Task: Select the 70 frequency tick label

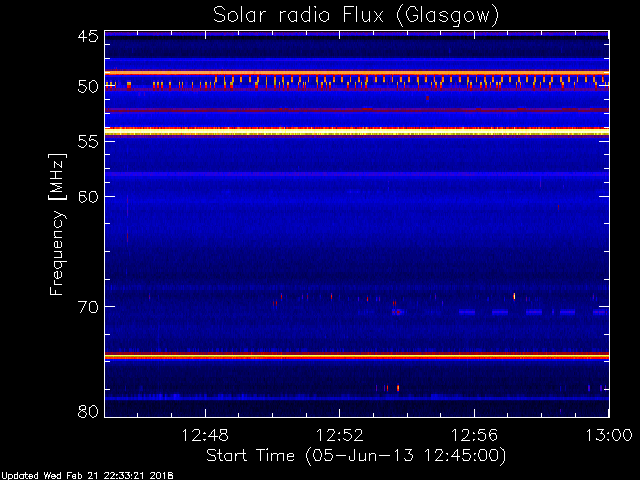Action: [88, 307]
